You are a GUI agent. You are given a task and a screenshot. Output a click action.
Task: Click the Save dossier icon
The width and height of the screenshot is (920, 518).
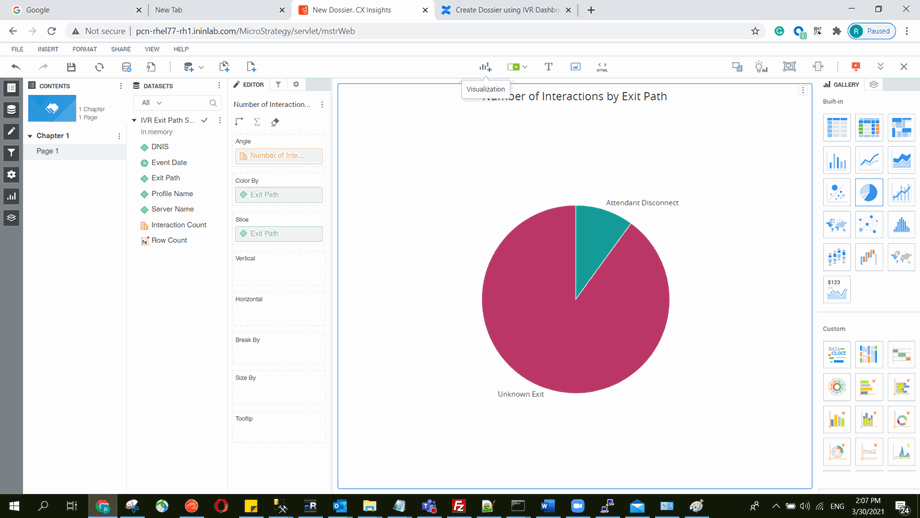pos(71,67)
